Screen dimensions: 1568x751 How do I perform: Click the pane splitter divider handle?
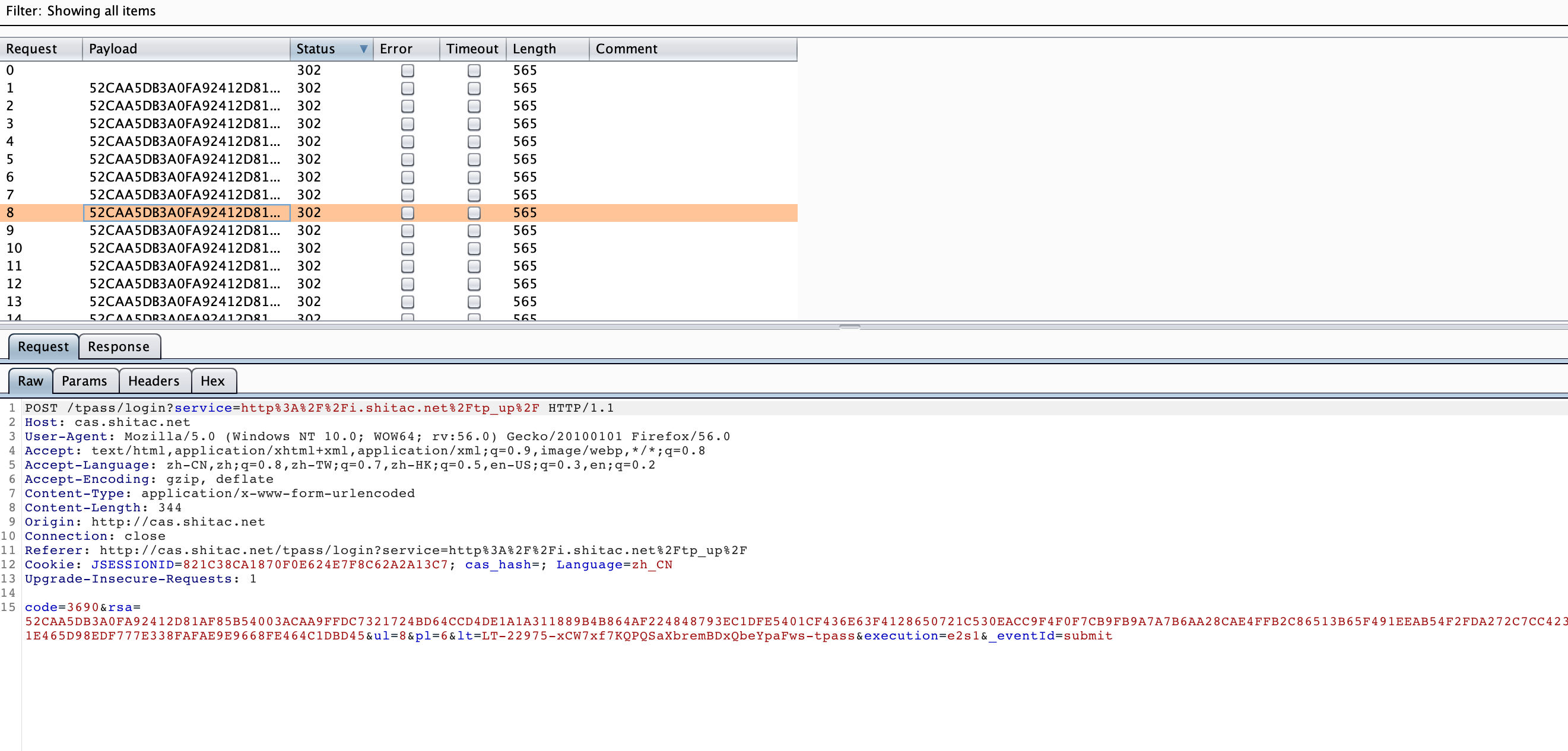[x=849, y=327]
